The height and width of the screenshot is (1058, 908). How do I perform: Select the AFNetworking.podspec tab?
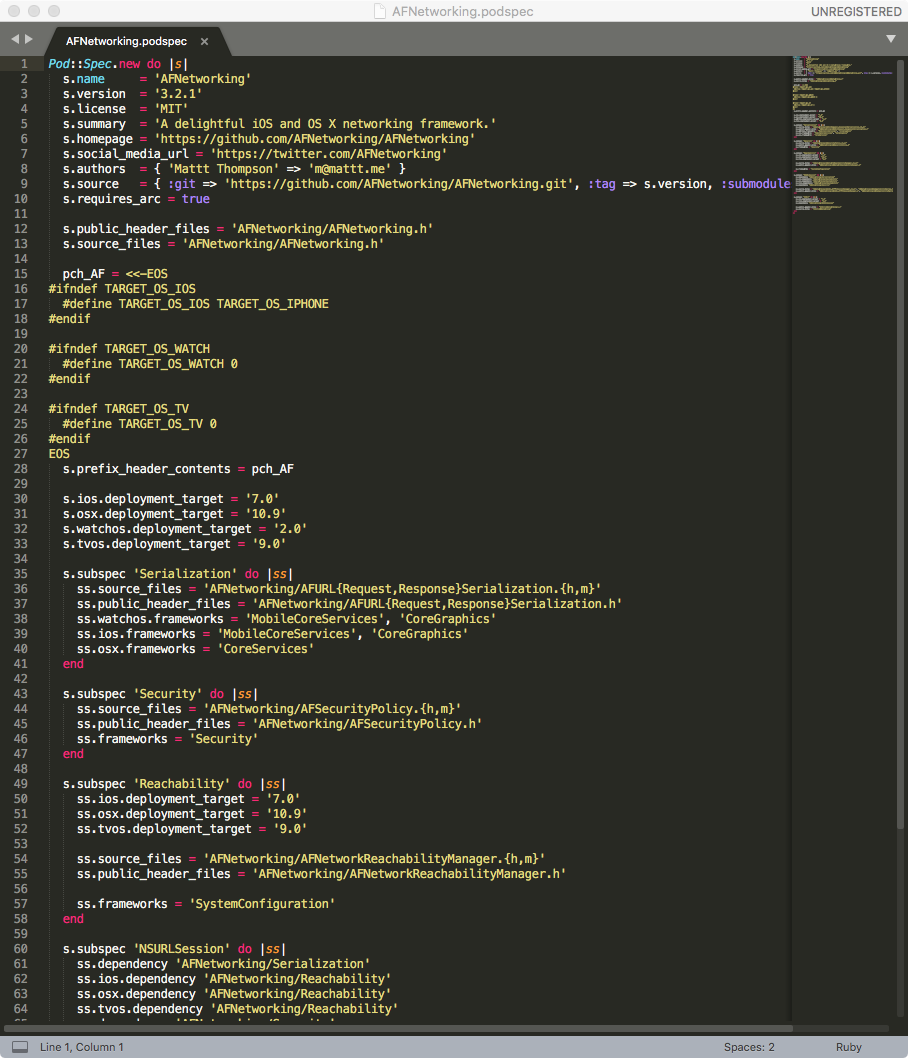coord(127,41)
